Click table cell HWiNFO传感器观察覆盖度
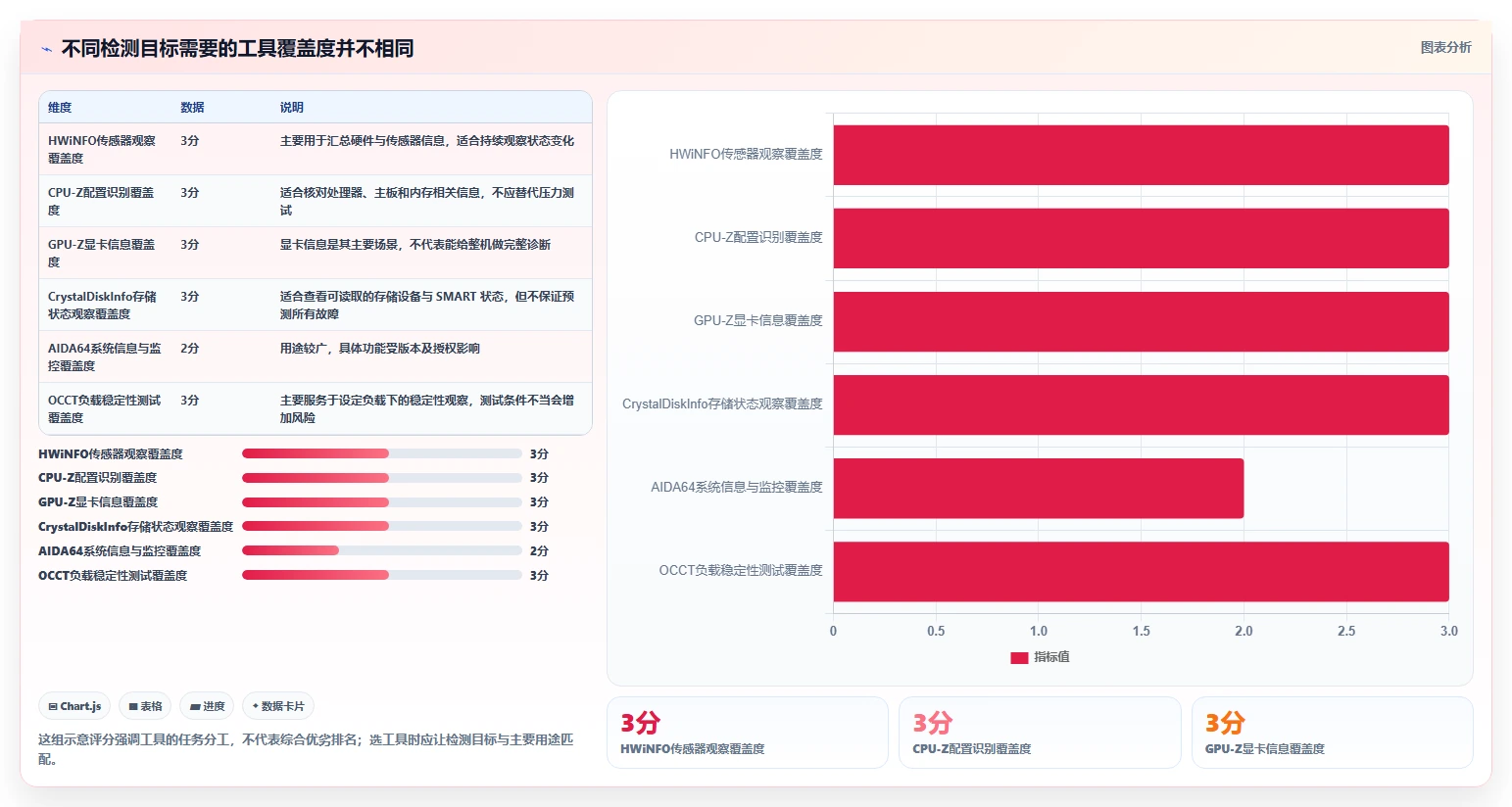The height and width of the screenshot is (807, 1512). point(103,149)
